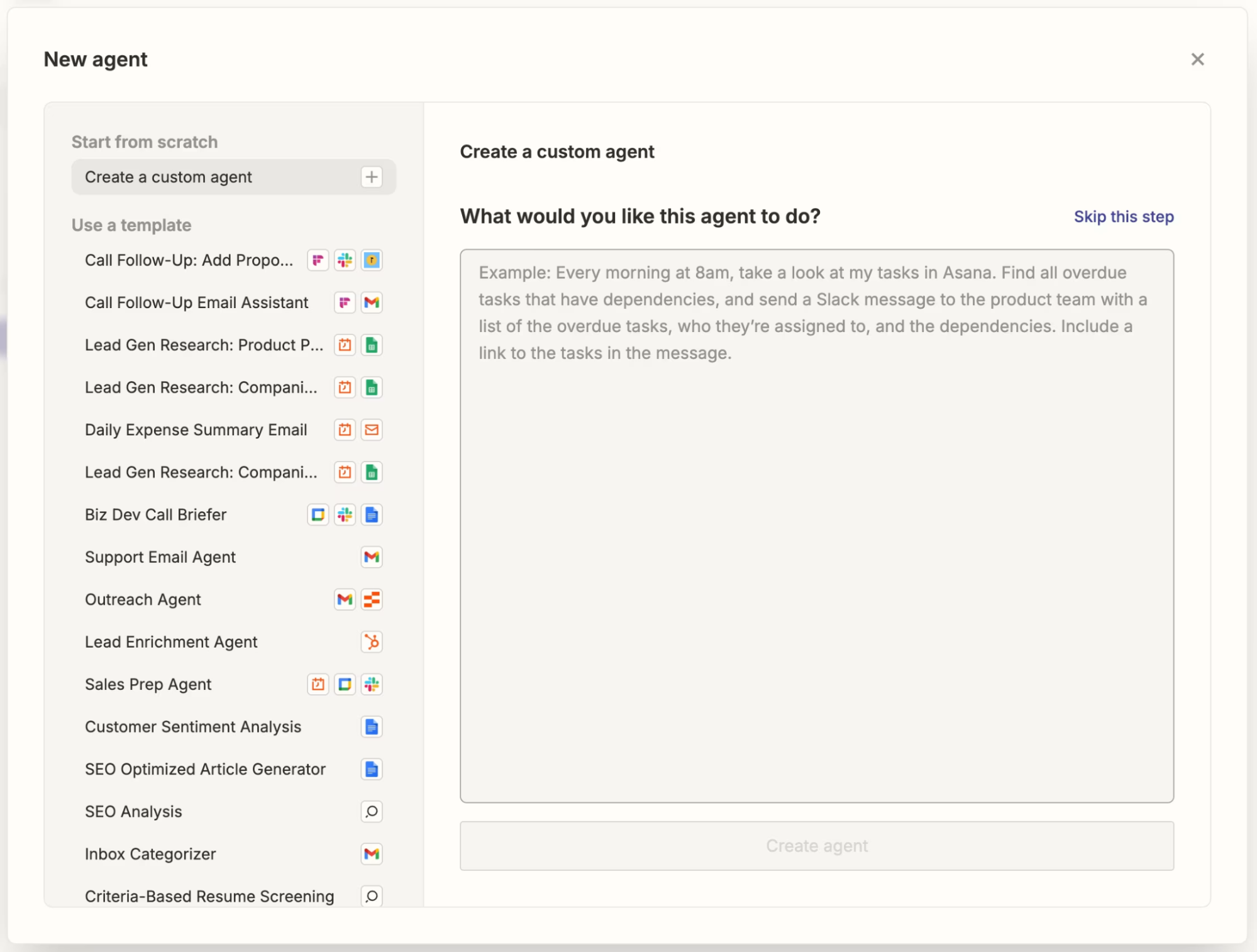
Task: Choose the Call Follow-Up: Add Propo... template
Action: 233,260
